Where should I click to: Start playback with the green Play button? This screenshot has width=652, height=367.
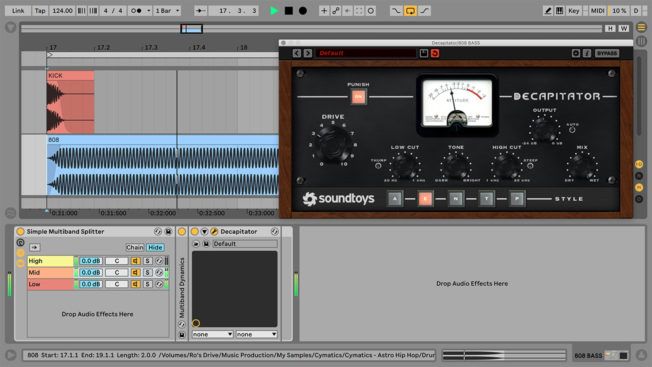(274, 11)
